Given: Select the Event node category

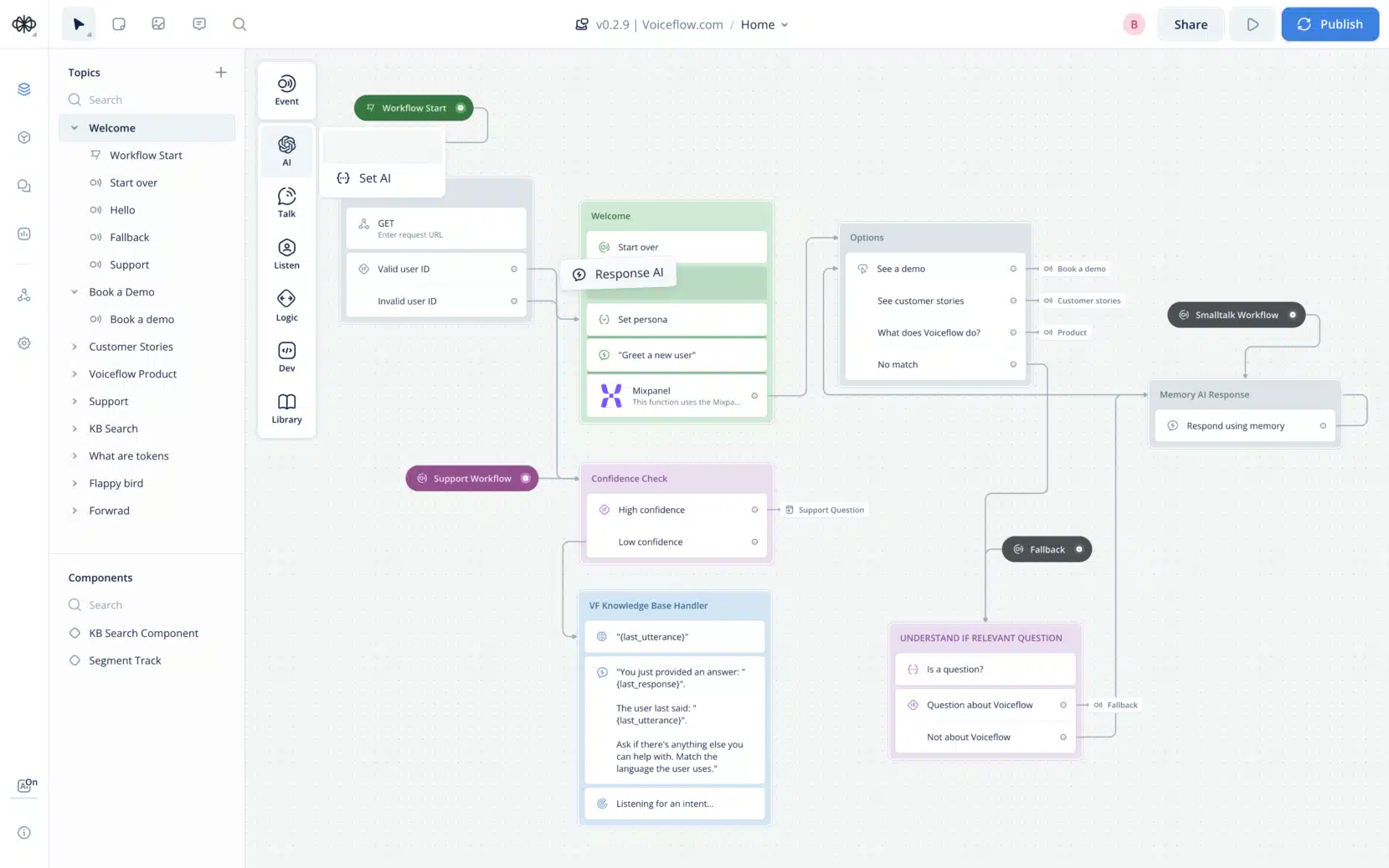Looking at the screenshot, I should coord(286,90).
